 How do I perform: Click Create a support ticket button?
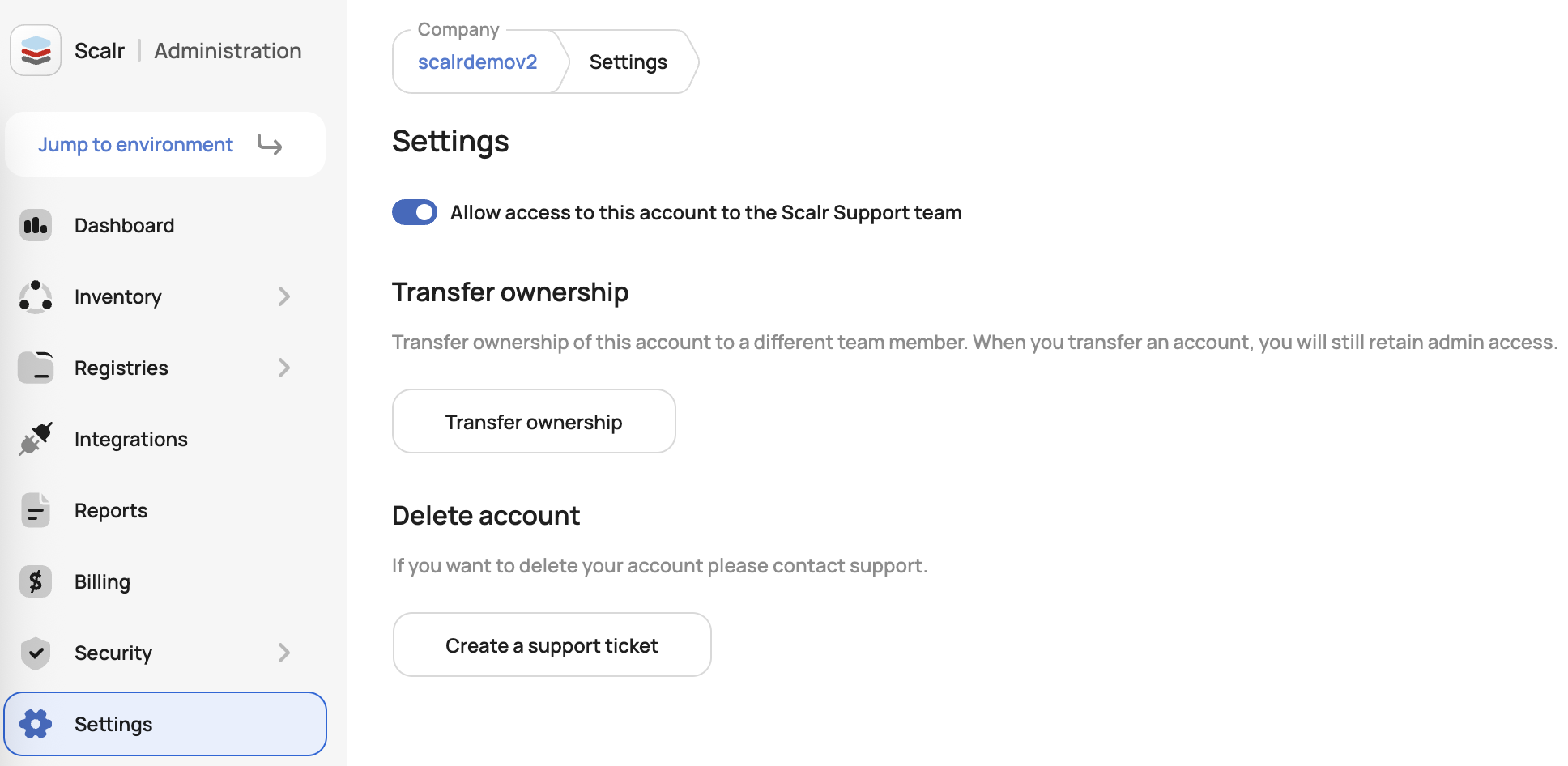552,645
